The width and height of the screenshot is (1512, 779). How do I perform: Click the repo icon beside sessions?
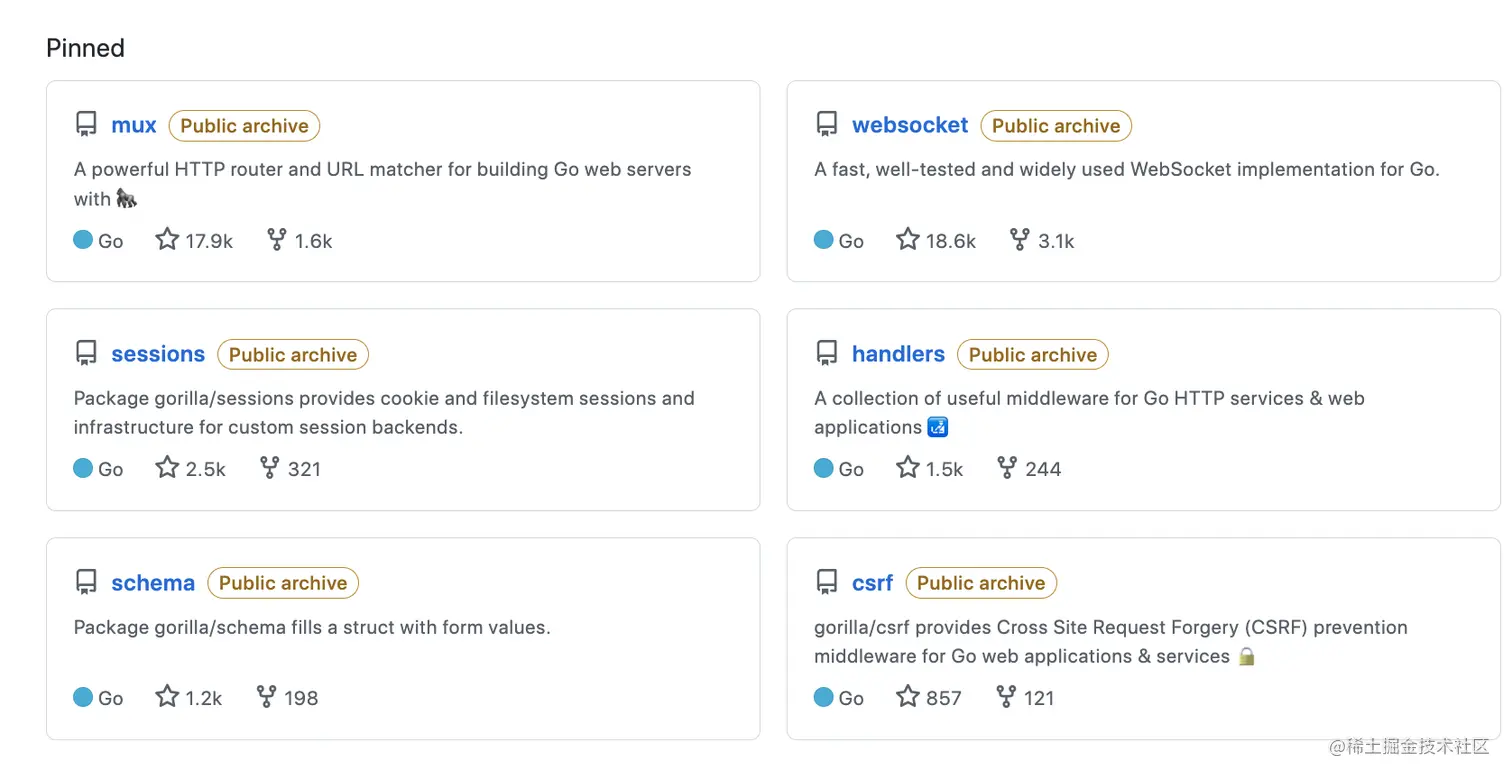87,354
